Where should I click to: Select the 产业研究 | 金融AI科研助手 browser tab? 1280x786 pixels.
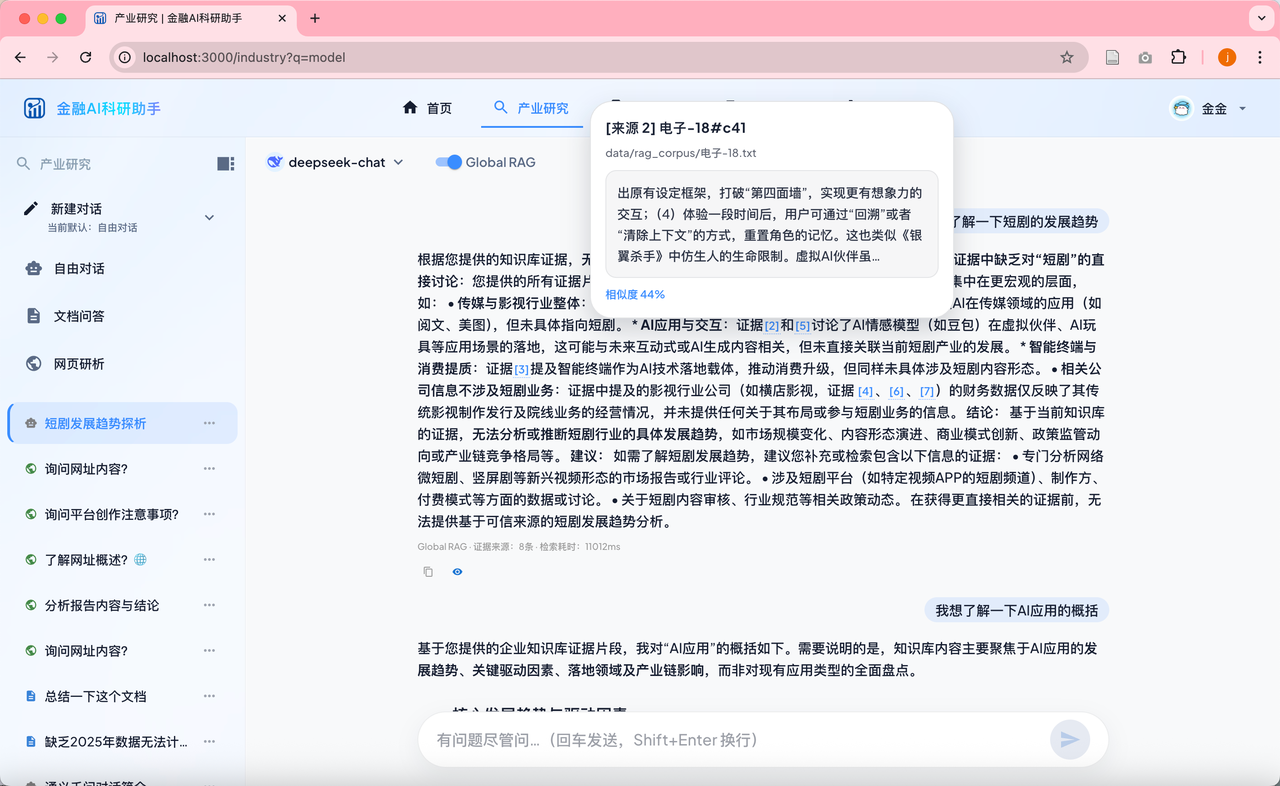(189, 18)
